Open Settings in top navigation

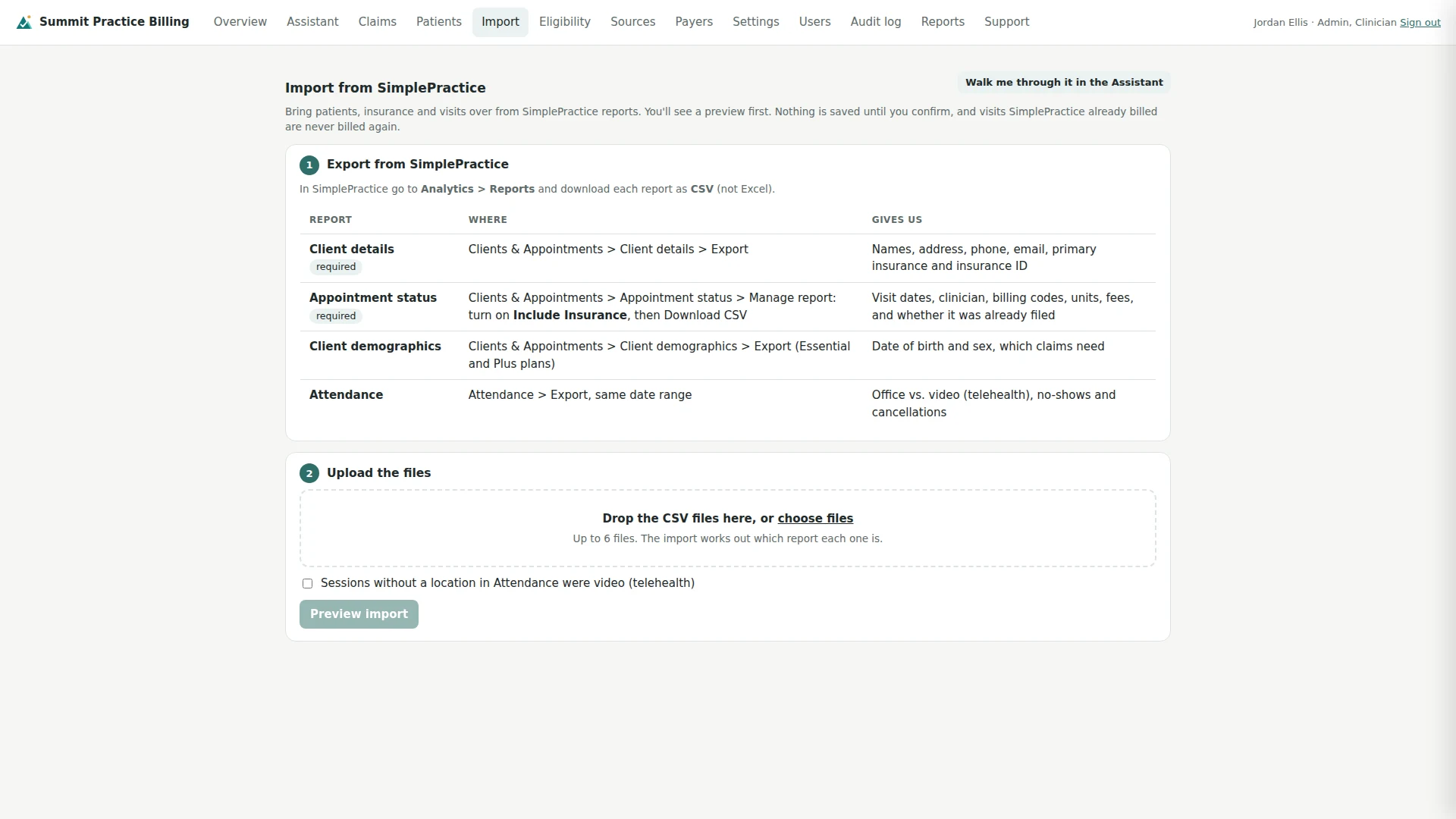coord(756,22)
